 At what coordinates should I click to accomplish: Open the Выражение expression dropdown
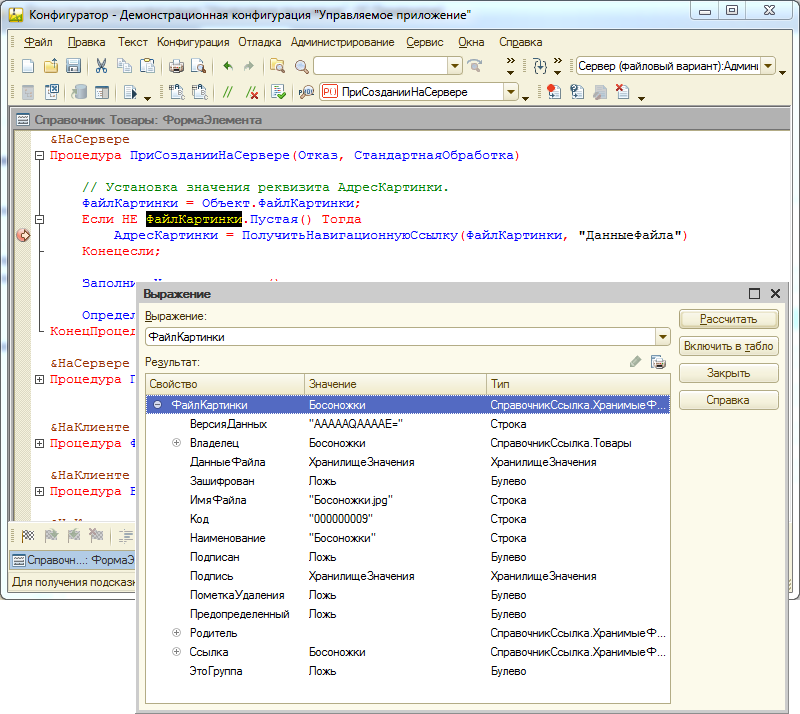coord(661,338)
